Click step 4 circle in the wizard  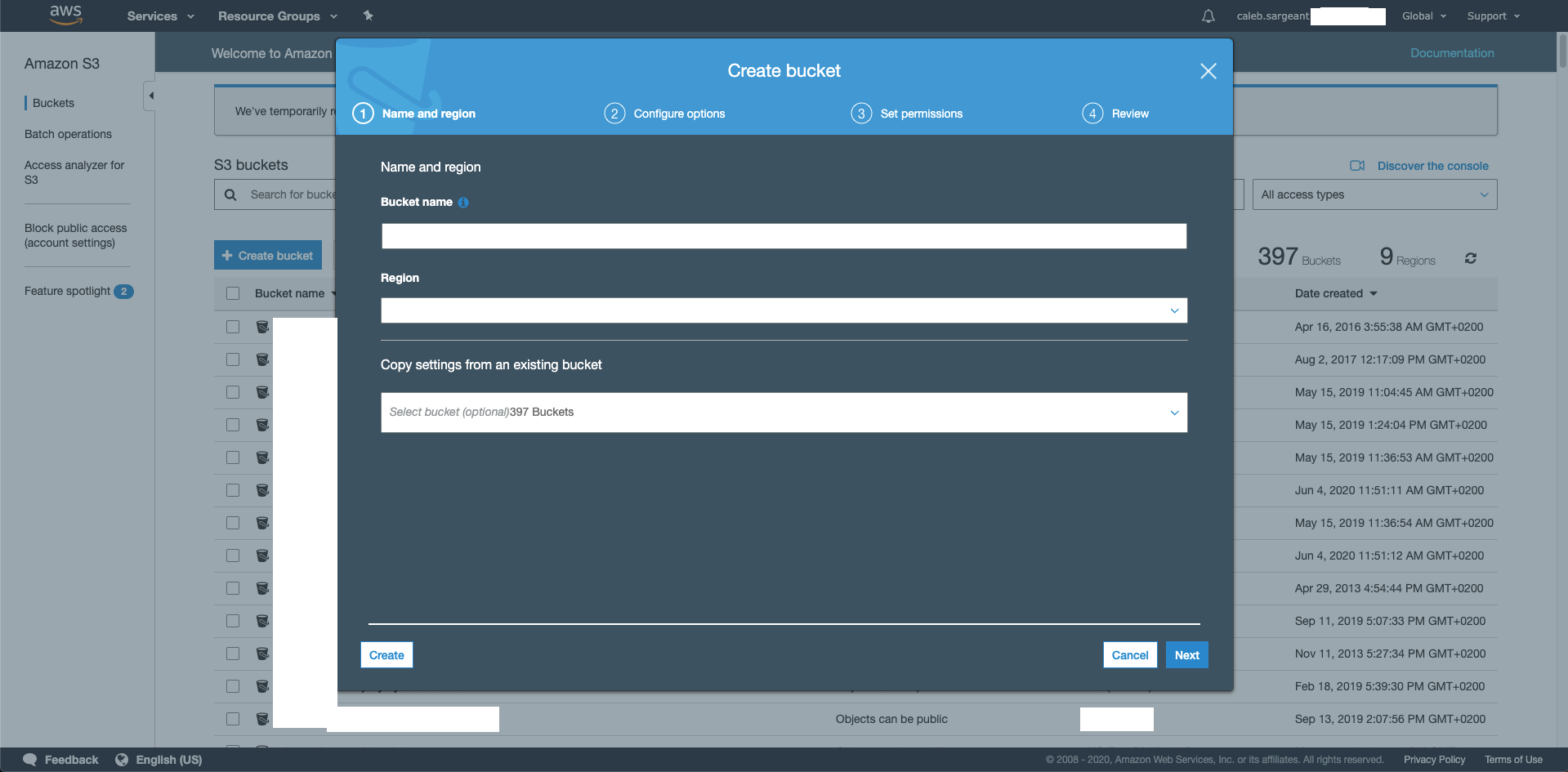pyautogui.click(x=1092, y=114)
